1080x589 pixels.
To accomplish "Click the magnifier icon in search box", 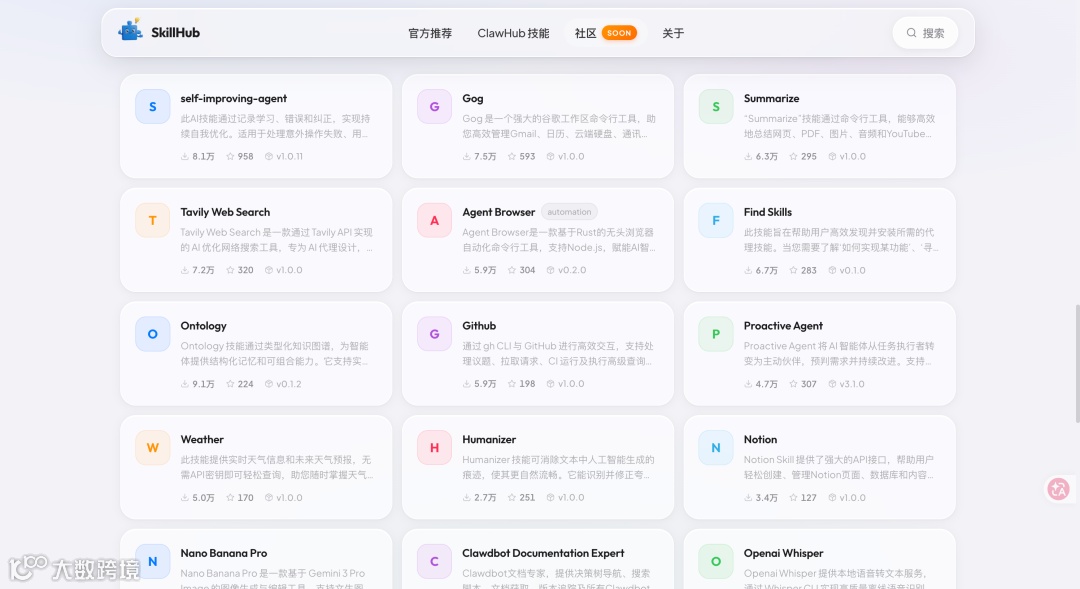I will coord(911,33).
